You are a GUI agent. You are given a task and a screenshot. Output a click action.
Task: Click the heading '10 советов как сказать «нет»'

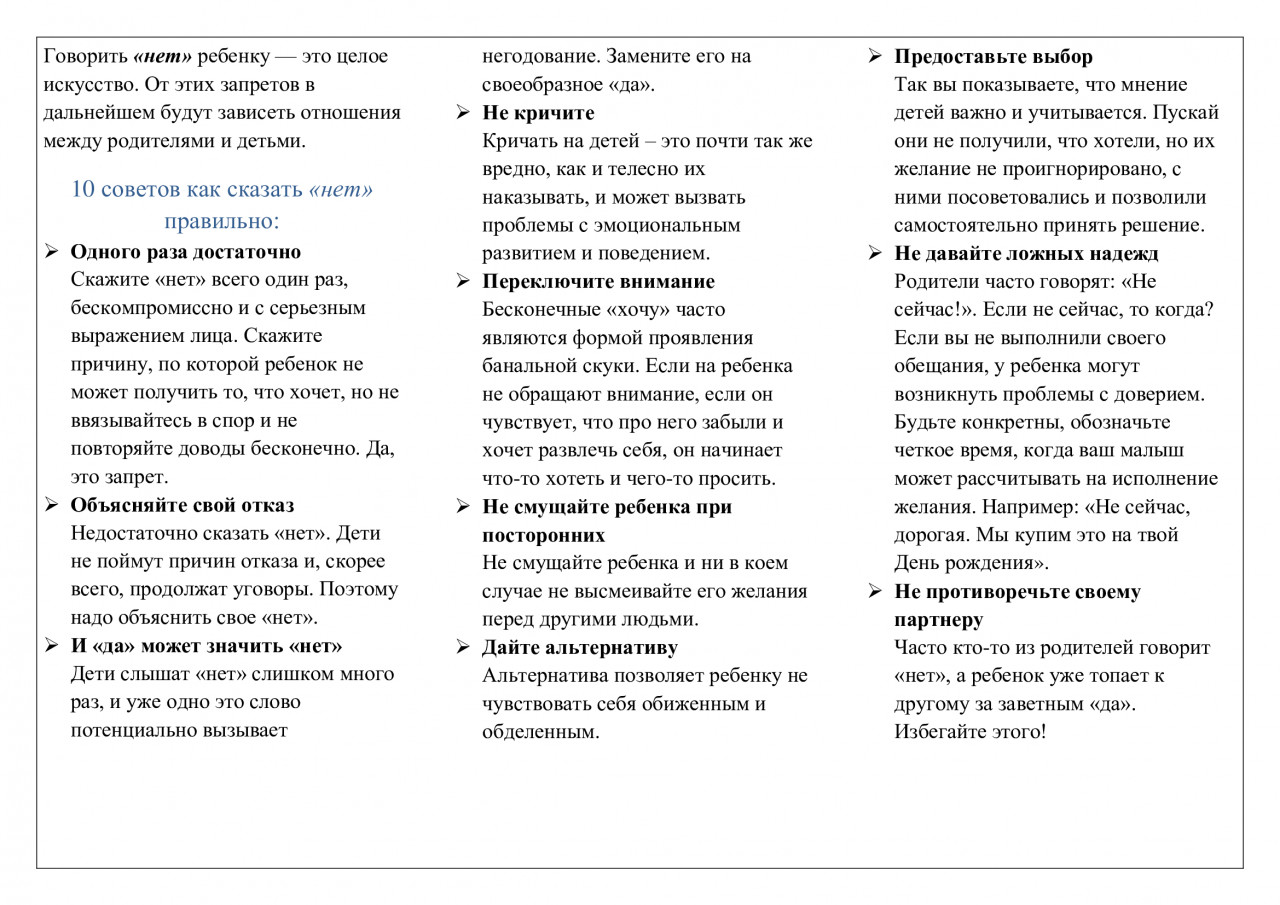(x=222, y=189)
